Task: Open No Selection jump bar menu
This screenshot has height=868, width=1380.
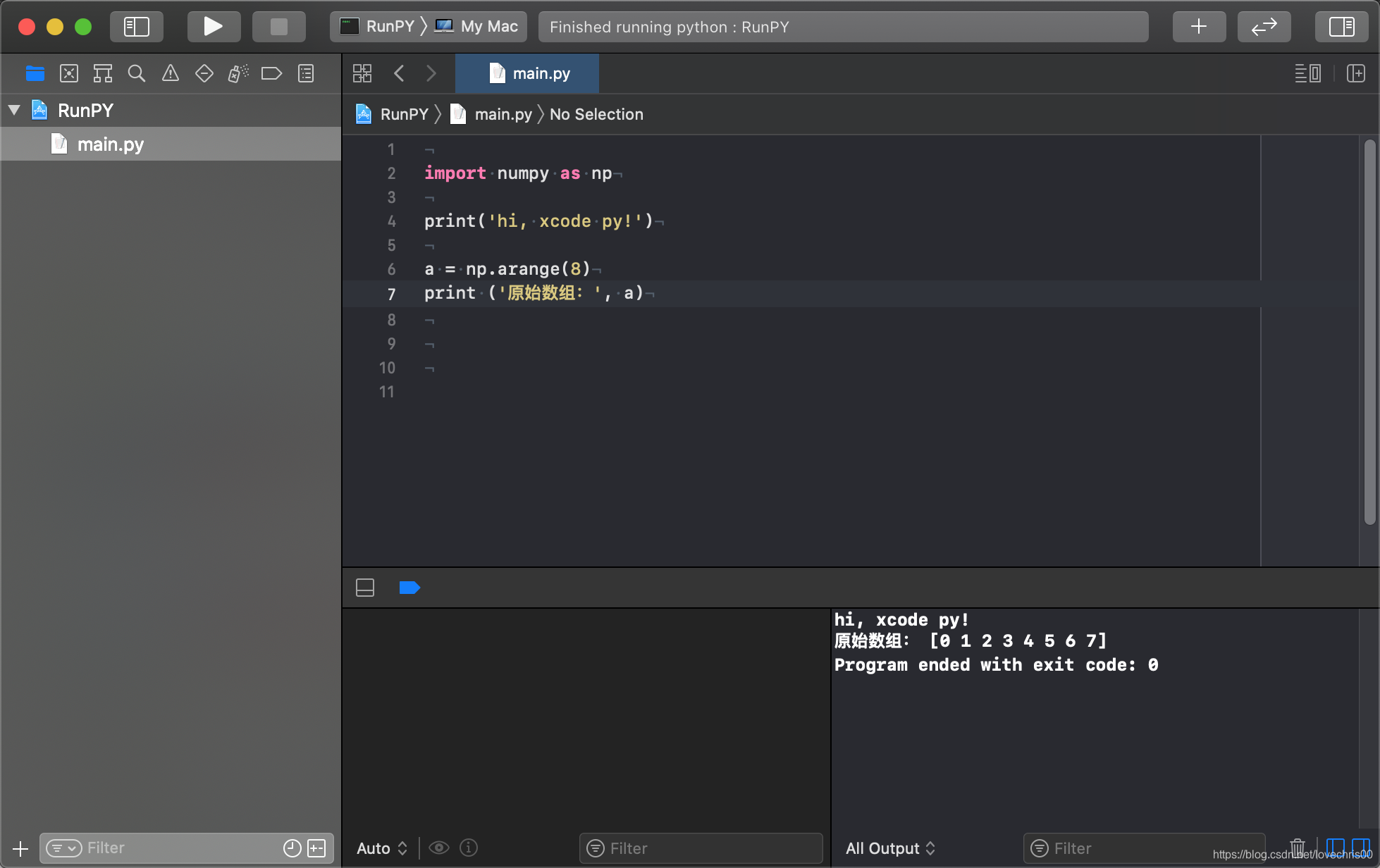Action: [x=596, y=114]
